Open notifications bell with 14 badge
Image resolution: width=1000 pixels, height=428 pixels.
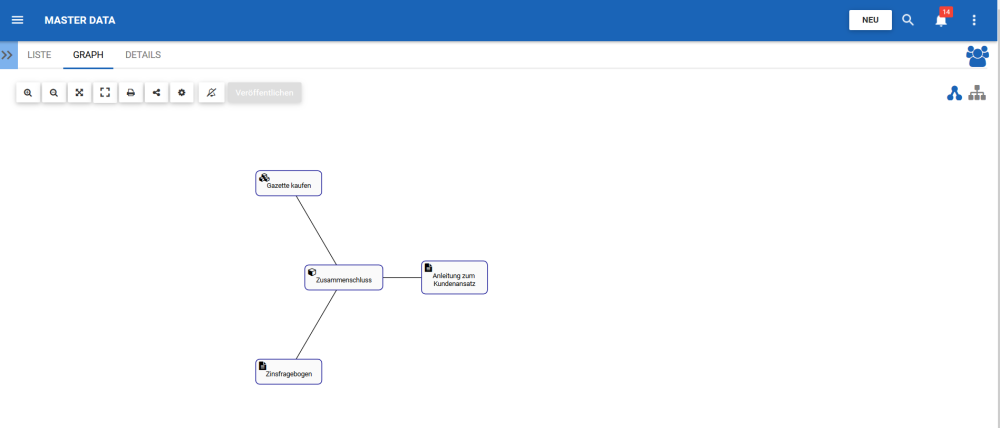click(942, 18)
